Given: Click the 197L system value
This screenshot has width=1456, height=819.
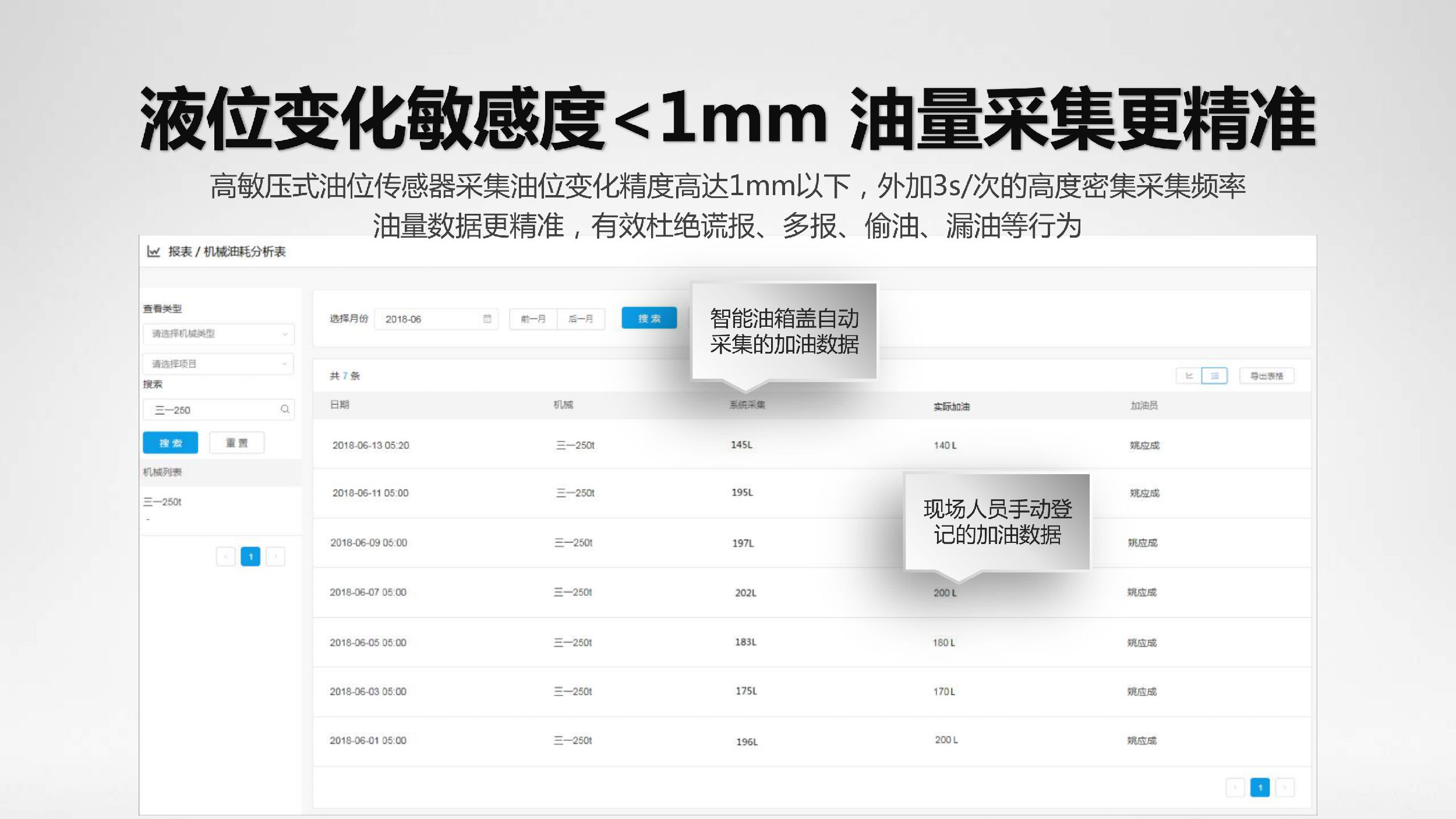Looking at the screenshot, I should [x=743, y=543].
